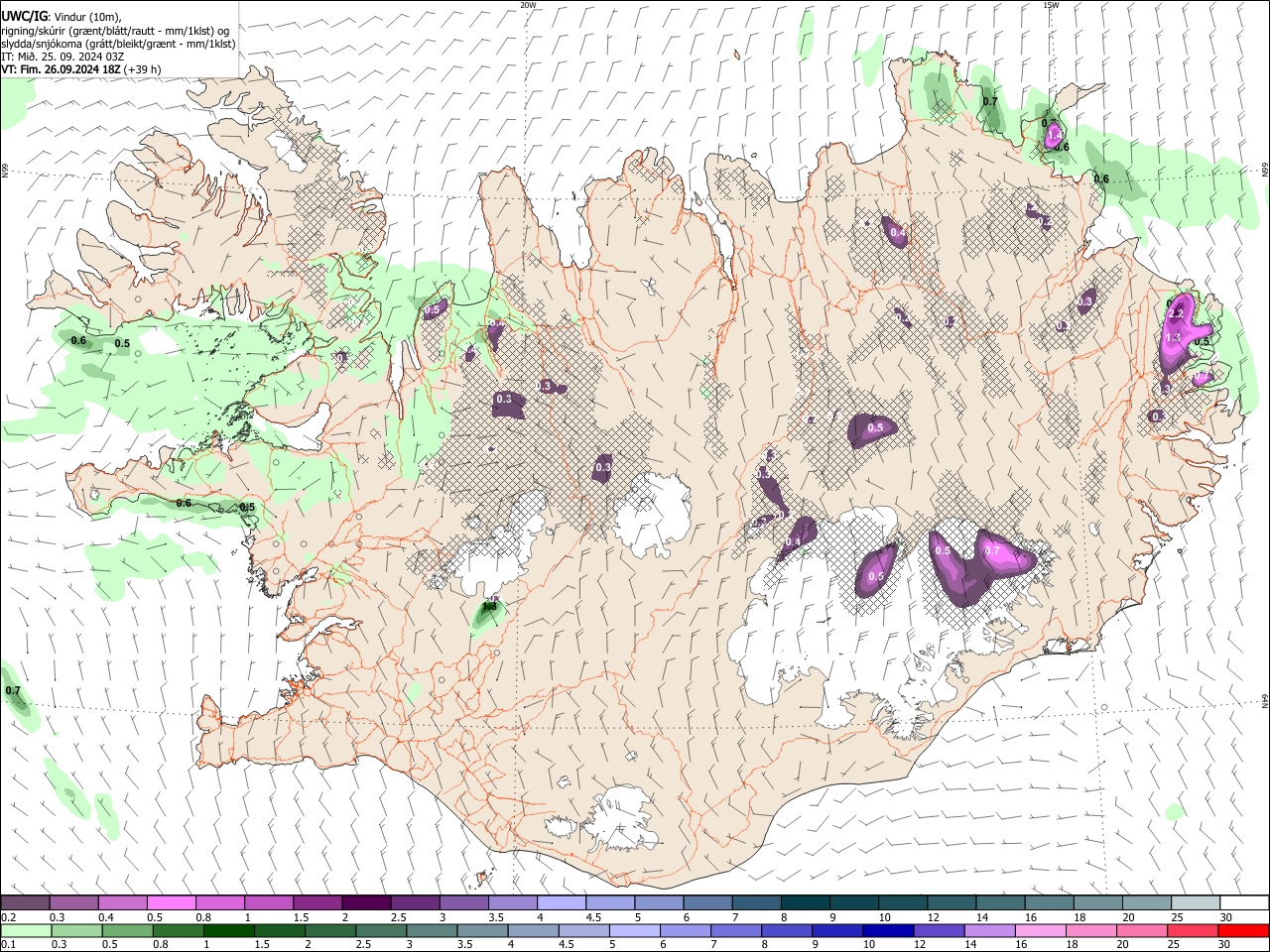Click the 2.2 precipitation value on the east coast
The image size is (1270, 952).
(1177, 314)
